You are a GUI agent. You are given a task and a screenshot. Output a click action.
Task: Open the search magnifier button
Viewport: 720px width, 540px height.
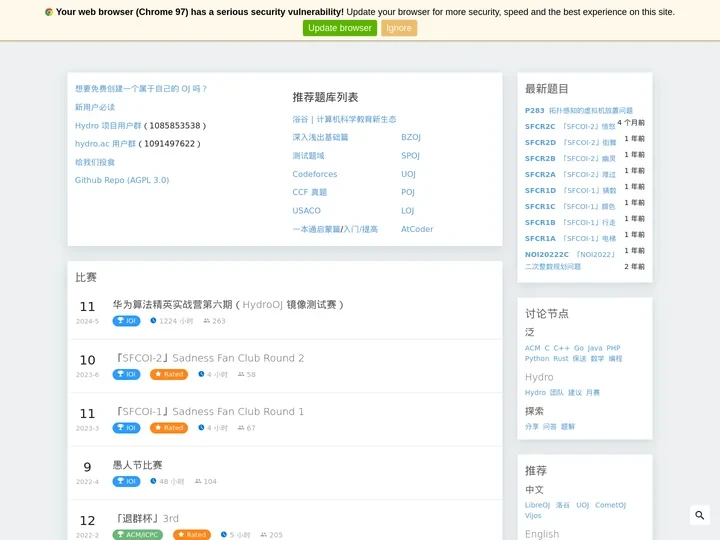pyautogui.click(x=700, y=515)
